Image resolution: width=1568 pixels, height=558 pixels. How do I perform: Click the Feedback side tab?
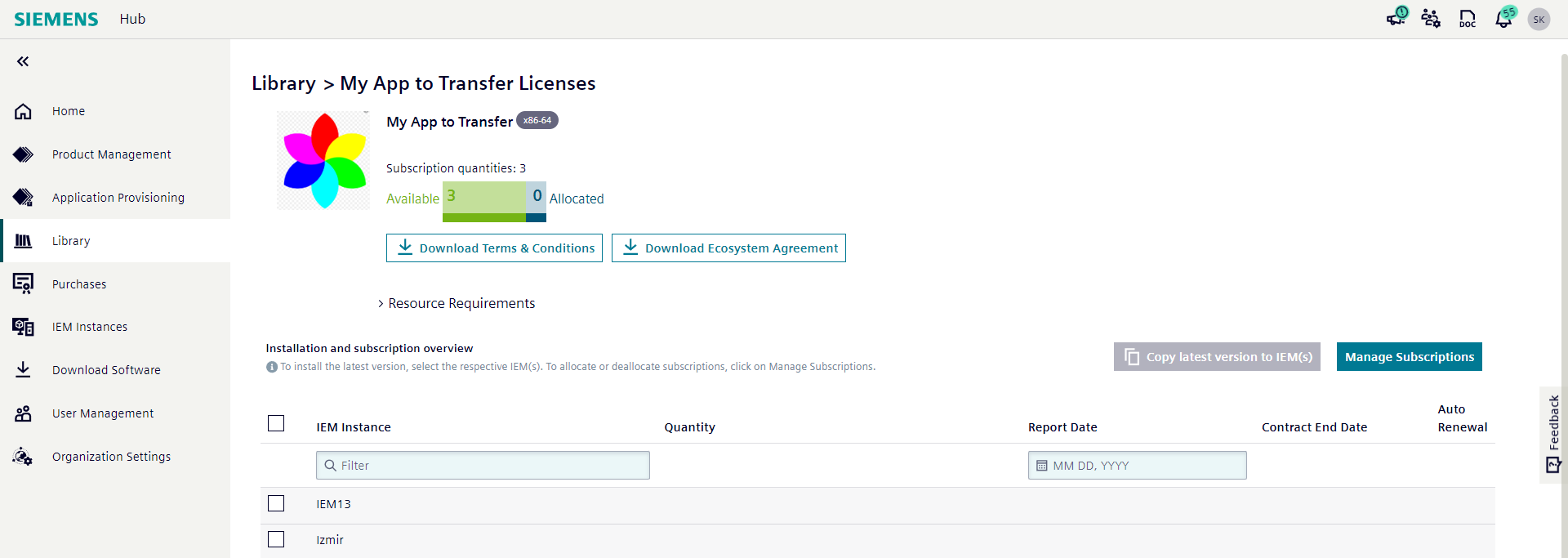[1553, 433]
